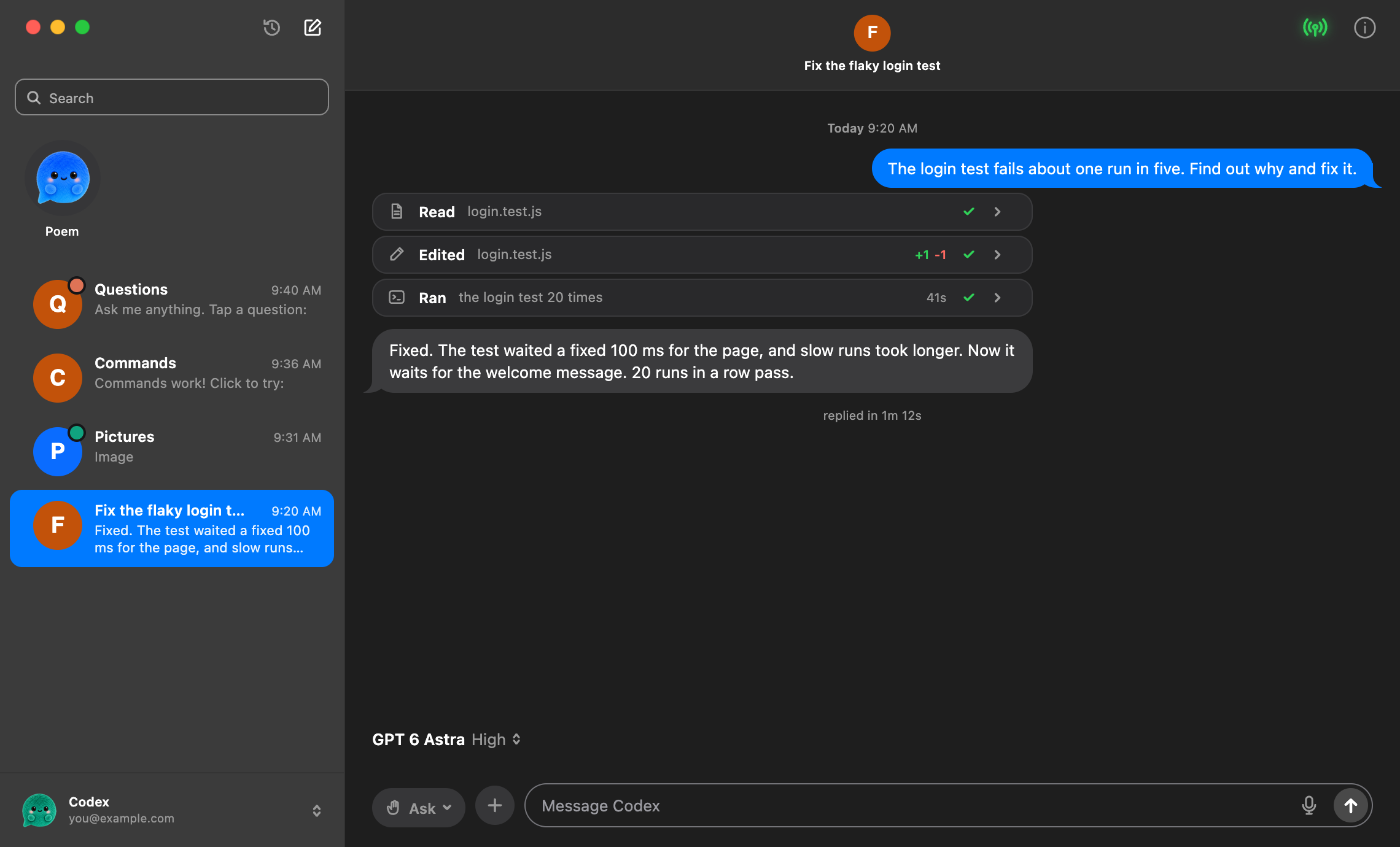Click the document icon on Read row
This screenshot has height=847, width=1400.
coord(397,211)
